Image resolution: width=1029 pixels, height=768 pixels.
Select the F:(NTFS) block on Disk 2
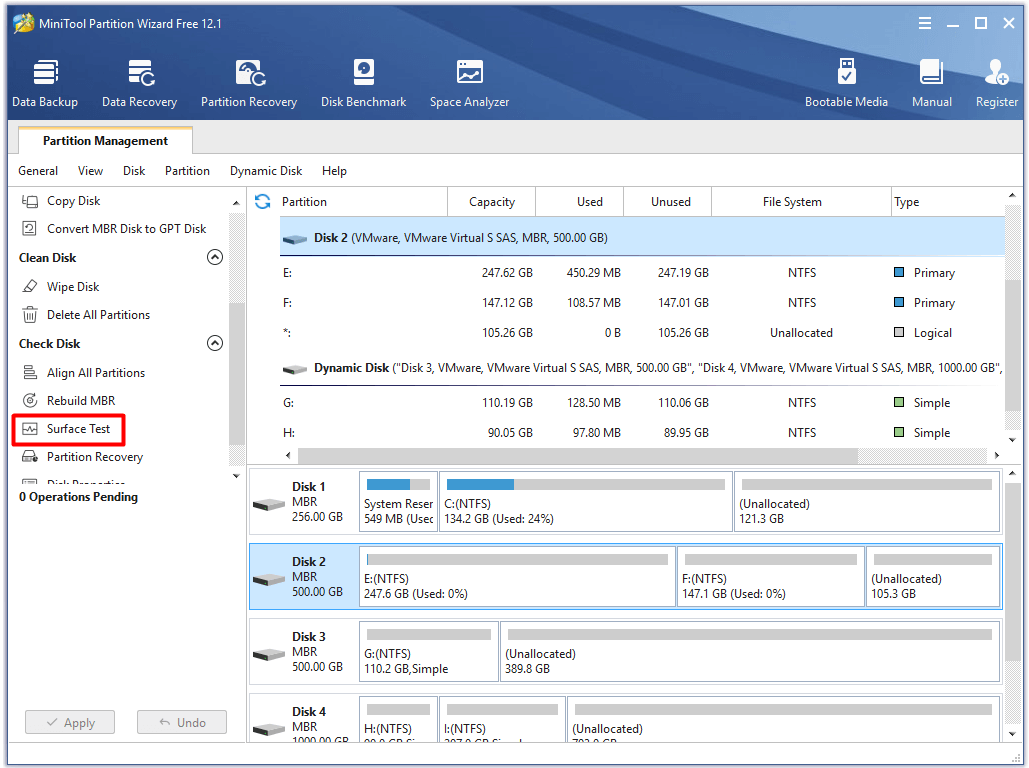pos(770,576)
